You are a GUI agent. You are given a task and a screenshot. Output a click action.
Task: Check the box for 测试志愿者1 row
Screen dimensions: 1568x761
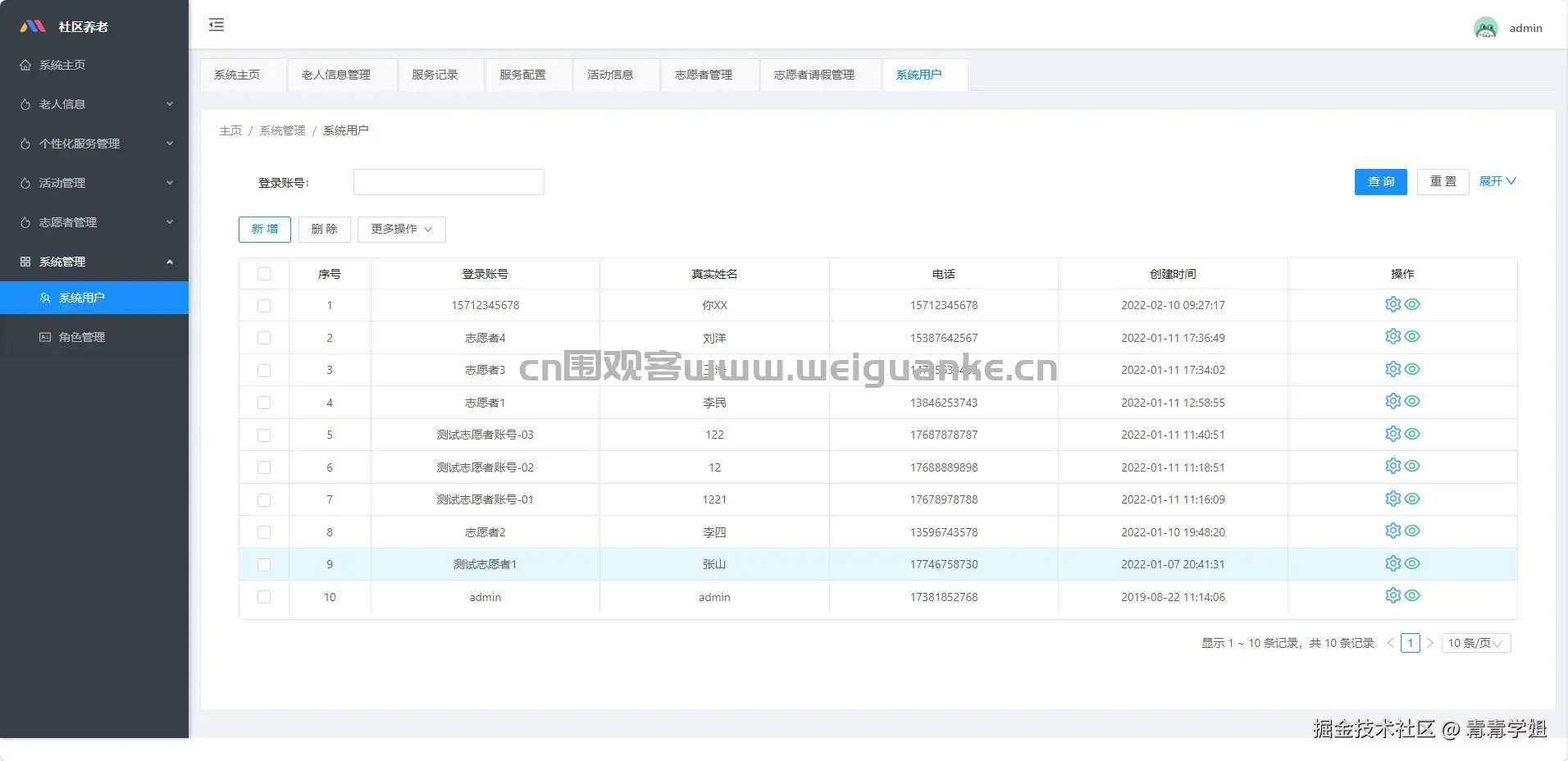[264, 565]
